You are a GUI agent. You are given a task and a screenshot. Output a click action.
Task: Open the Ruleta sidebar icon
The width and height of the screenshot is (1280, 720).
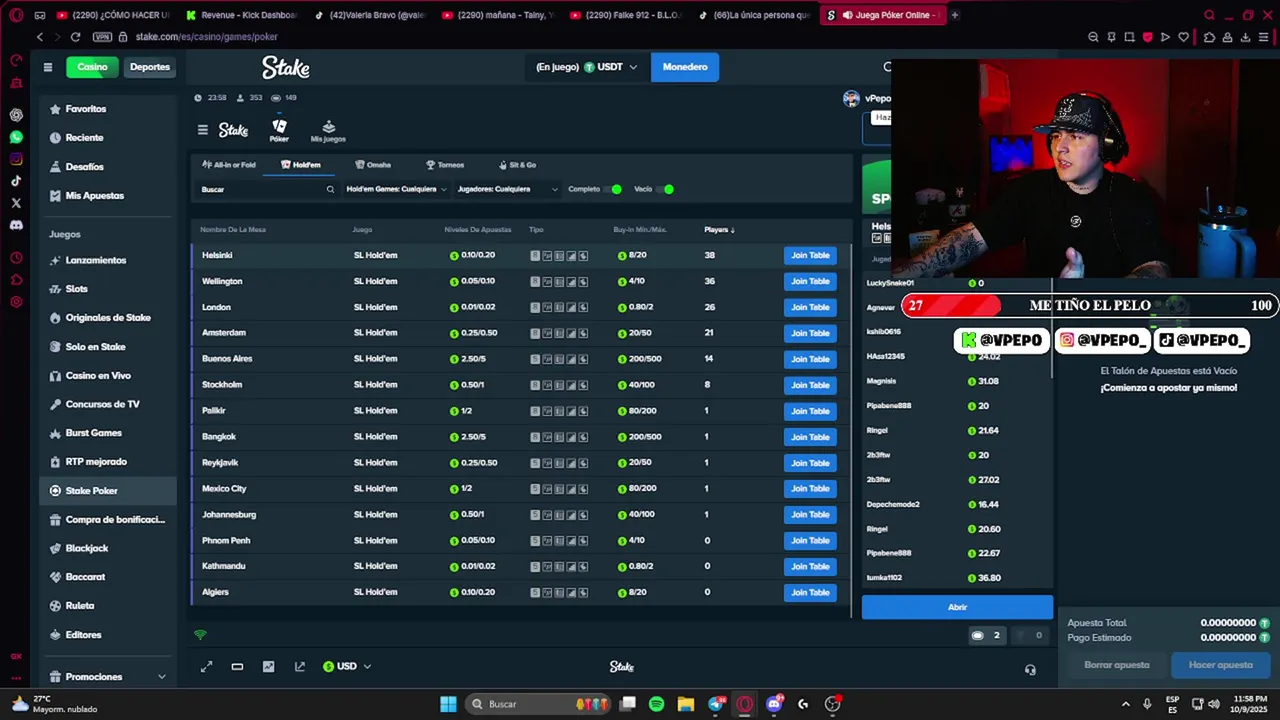tap(55, 606)
